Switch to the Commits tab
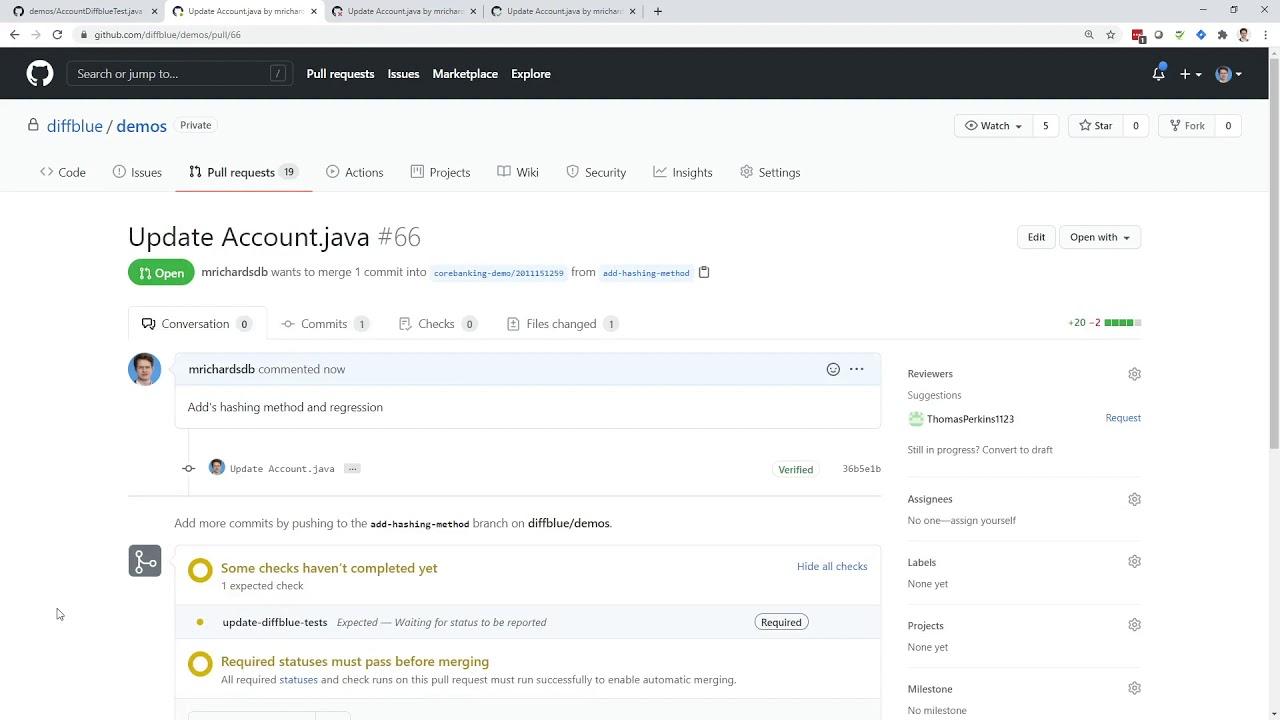The height and width of the screenshot is (720, 1280). pos(324,324)
